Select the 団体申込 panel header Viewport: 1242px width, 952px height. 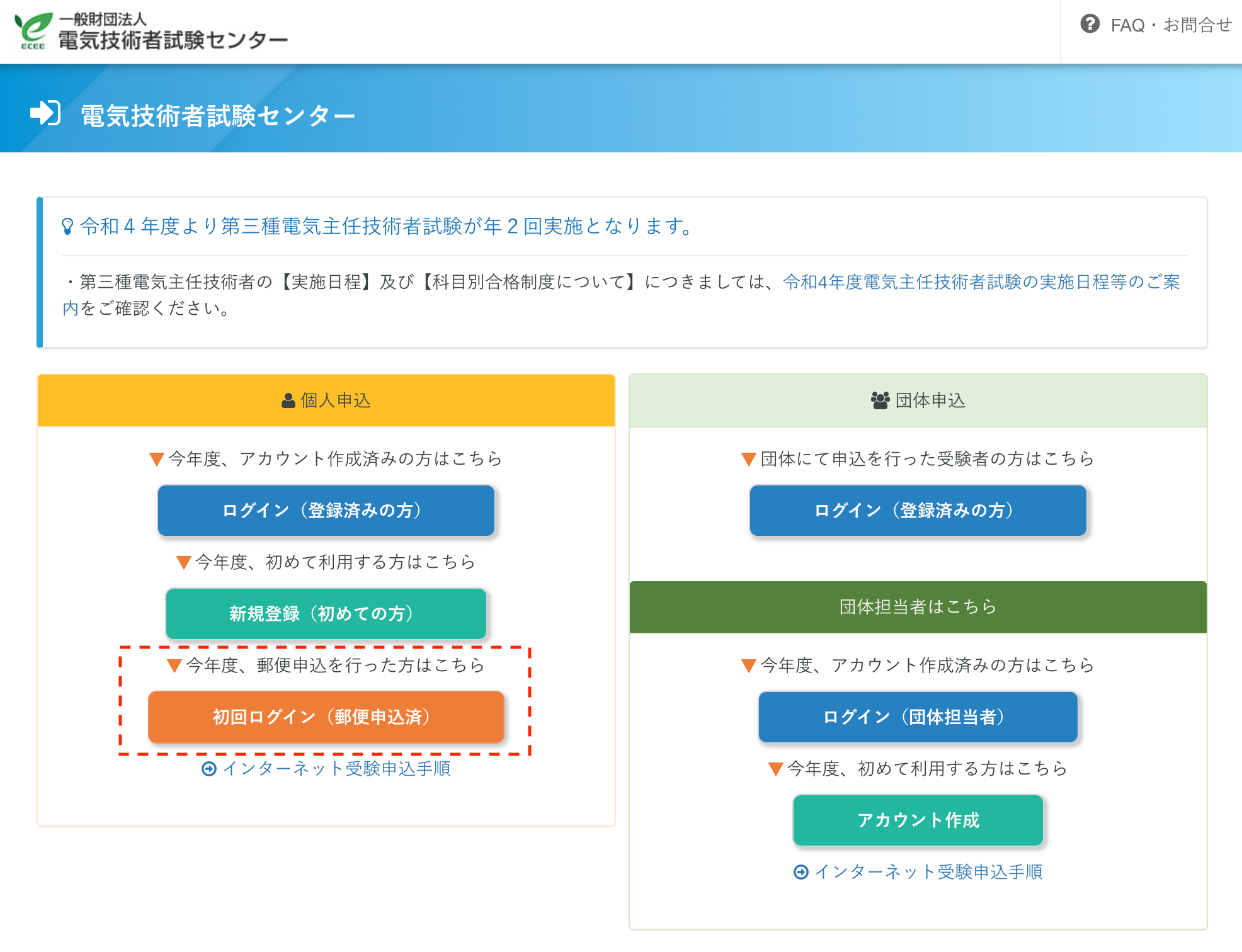pyautogui.click(x=930, y=400)
